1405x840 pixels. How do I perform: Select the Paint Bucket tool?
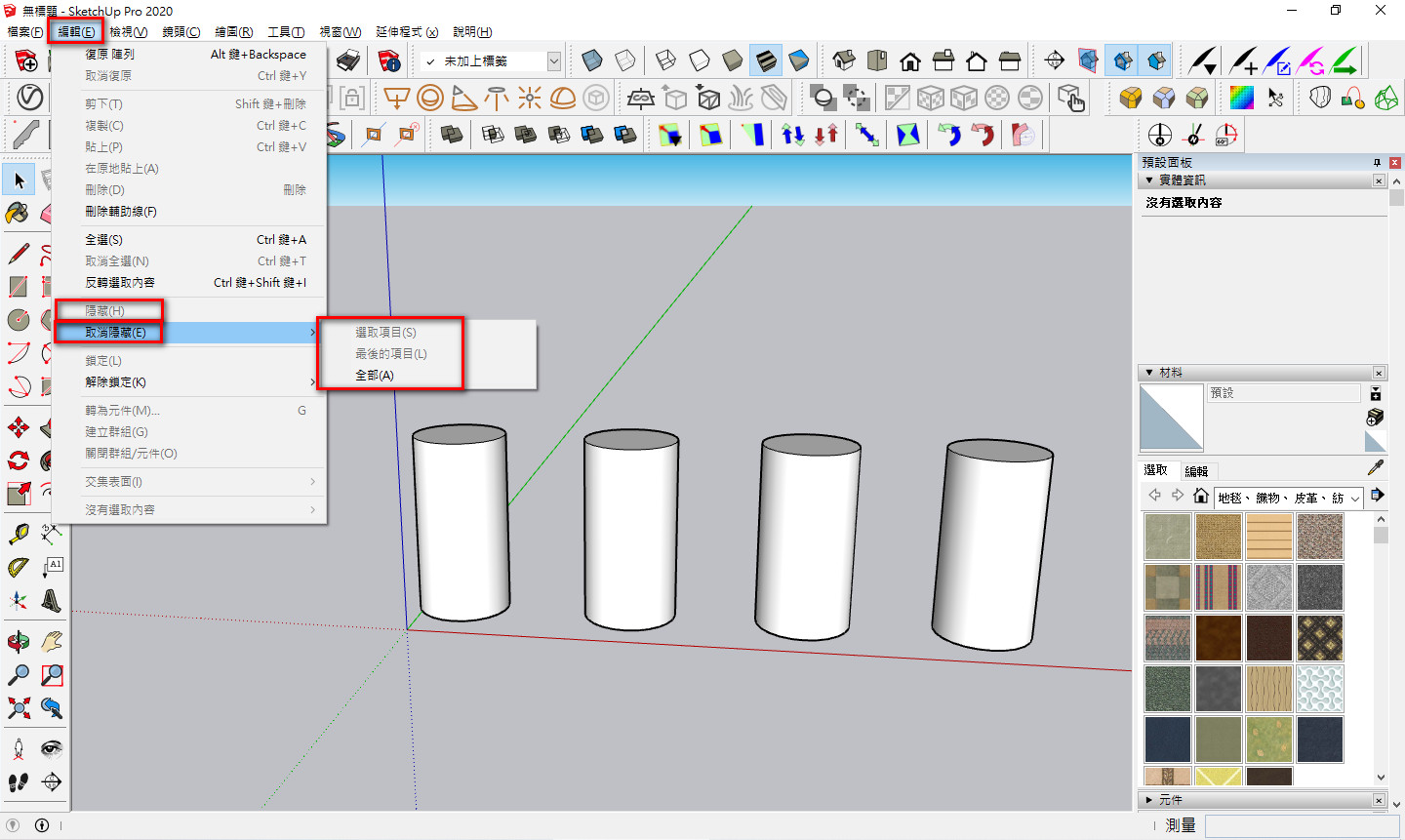pos(18,213)
